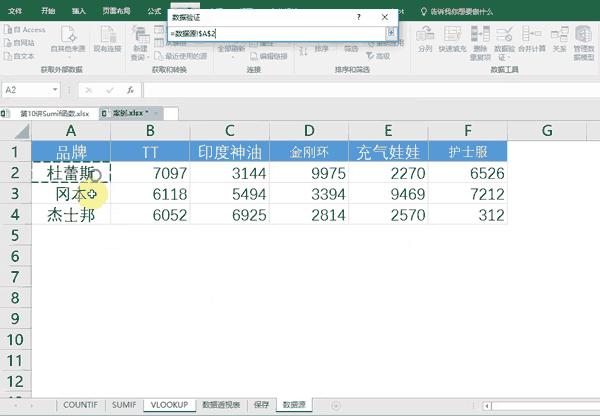Open the Insert (插入) ribbon tab
600x416 pixels.
coord(79,11)
